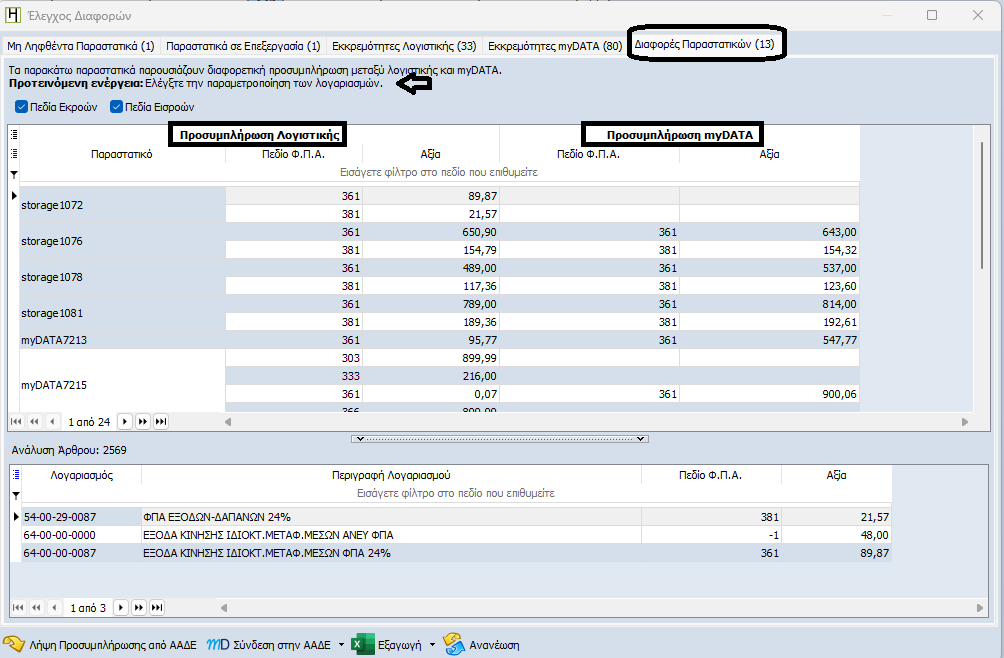This screenshot has height=658, width=1004.
Task: Click the Ανανέωση refresh button
Action: point(481,645)
